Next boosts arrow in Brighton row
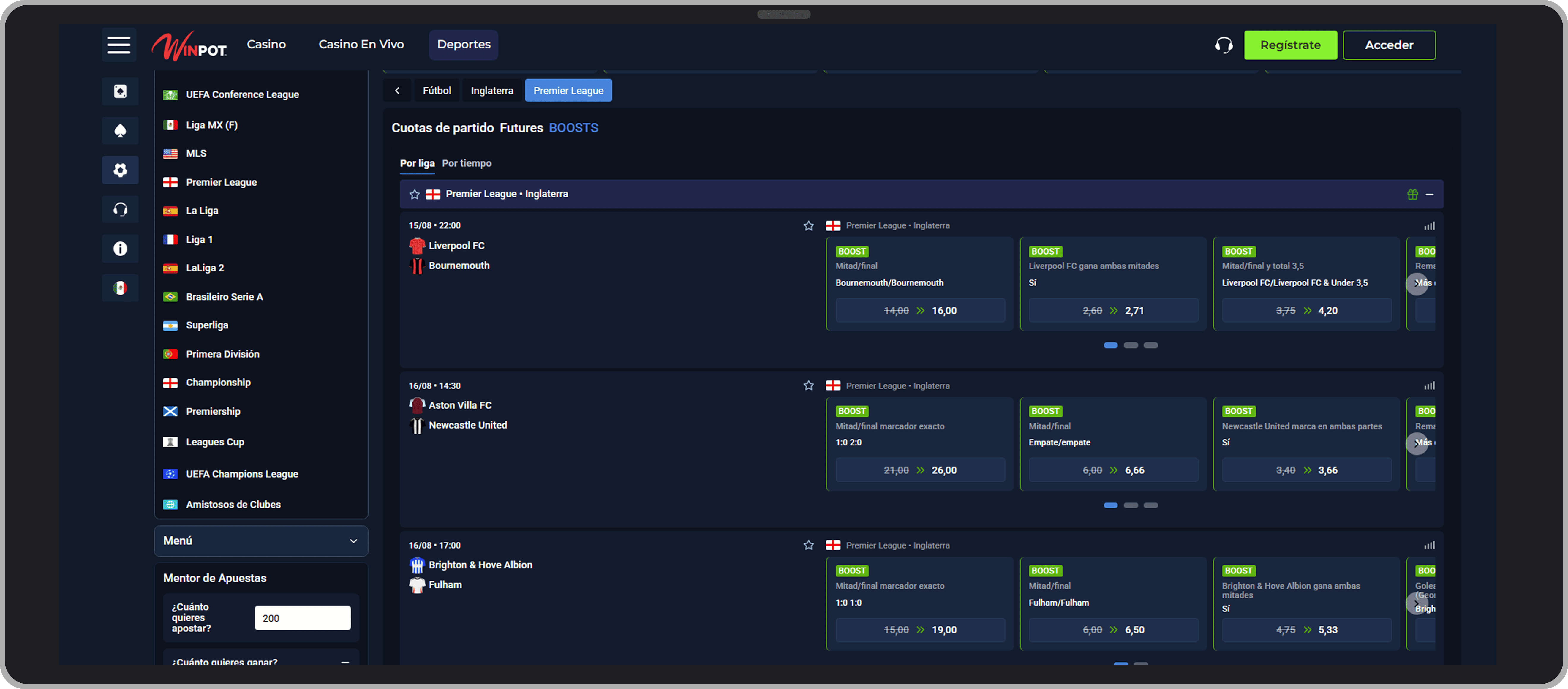The height and width of the screenshot is (689, 1568). 1417,603
